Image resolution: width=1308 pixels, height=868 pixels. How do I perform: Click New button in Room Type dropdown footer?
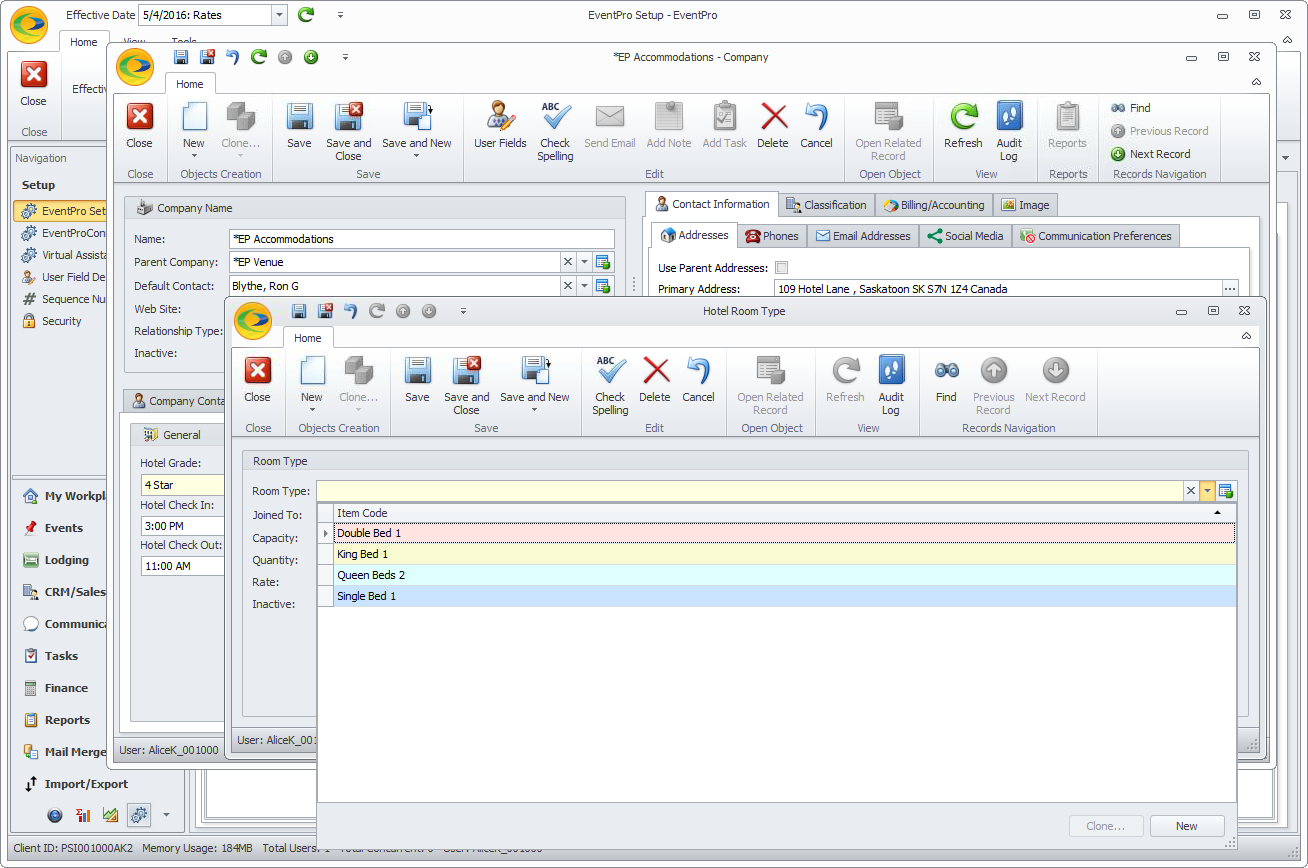click(1187, 826)
